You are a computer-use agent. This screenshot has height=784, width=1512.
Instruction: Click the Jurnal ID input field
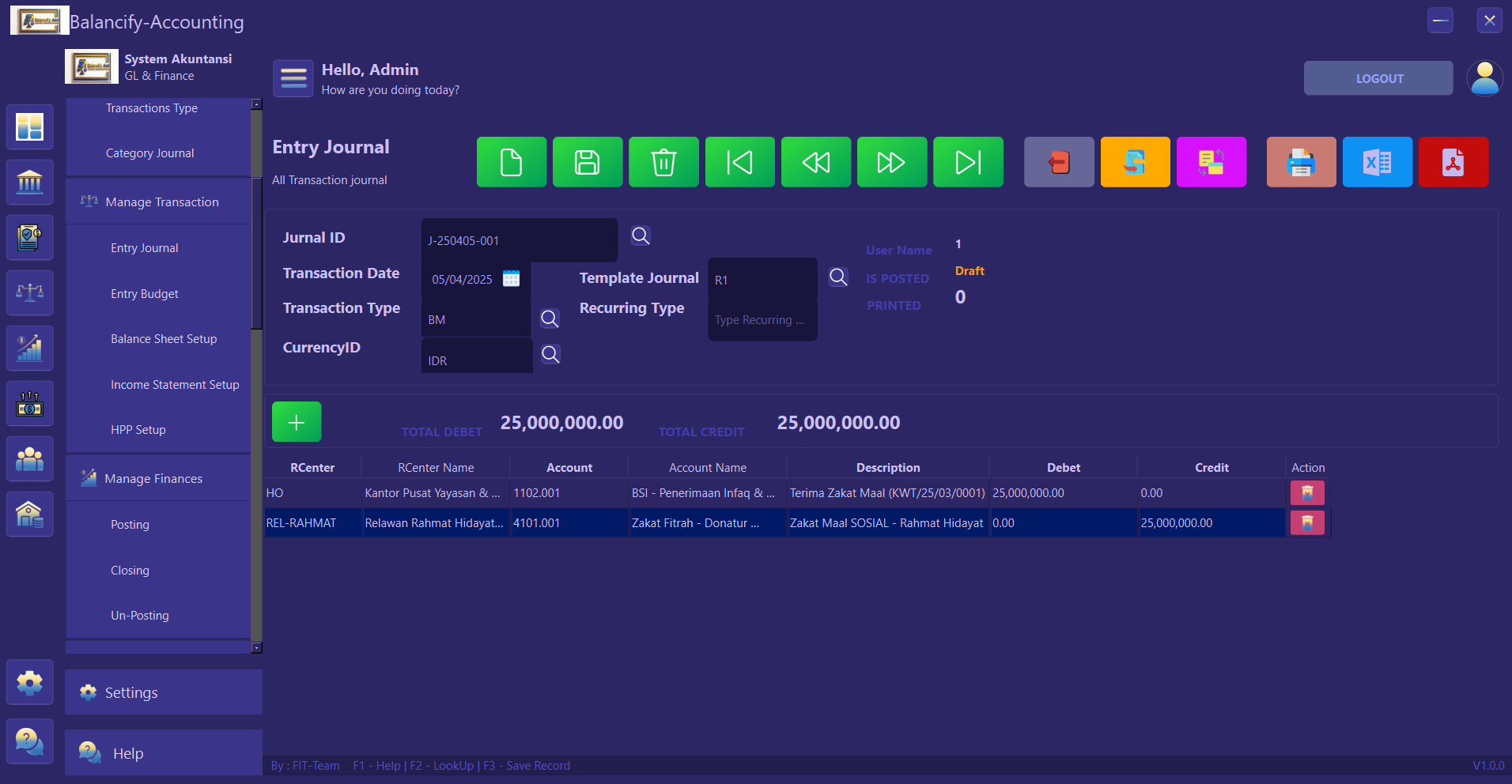520,240
